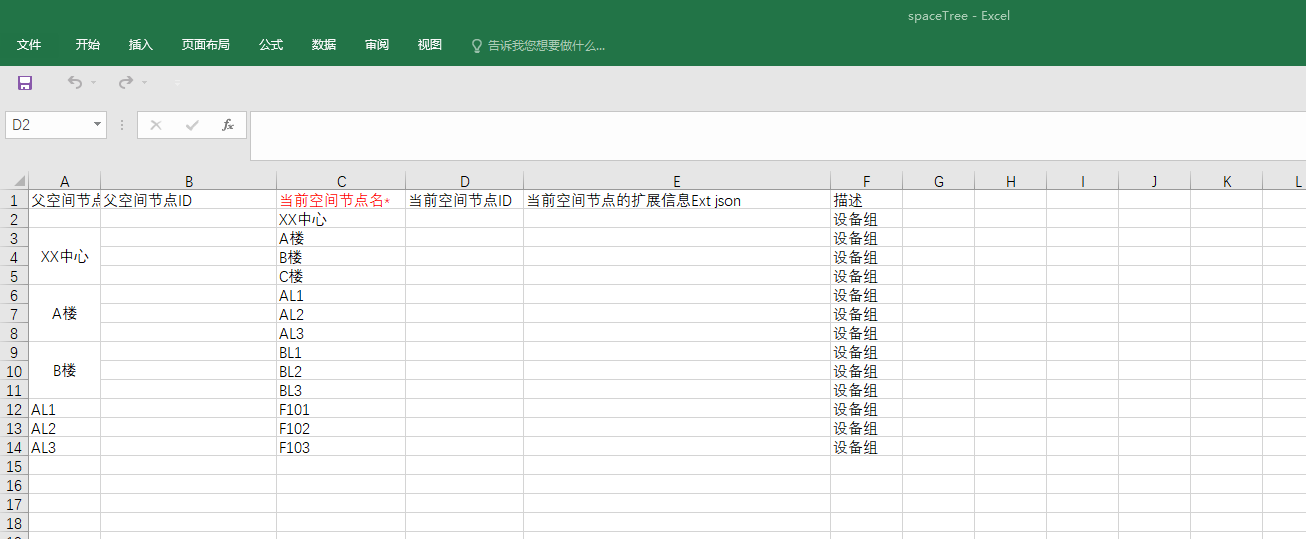Switch to the 页面布局 ribbon tab
The image size is (1306, 539).
[205, 45]
